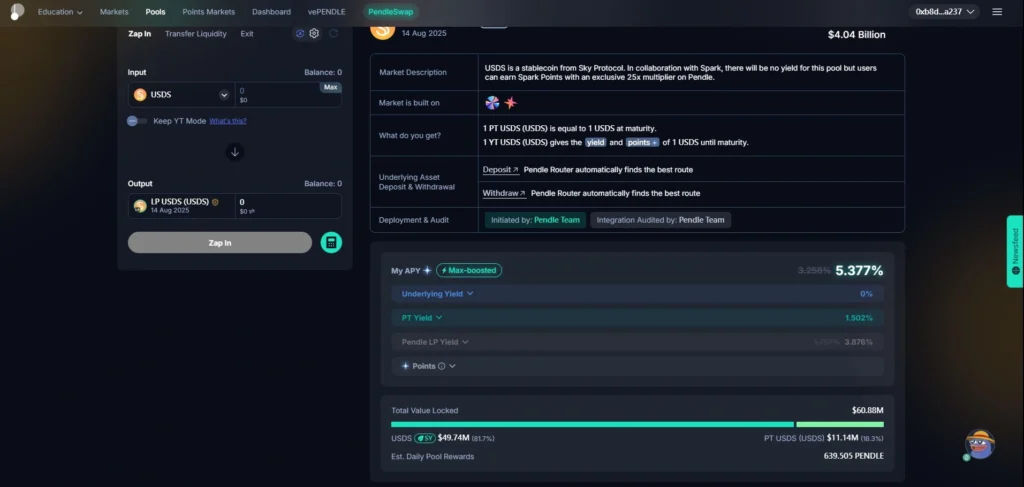The image size is (1024, 487).
Task: Open the Newsfeed side tab
Action: click(x=1015, y=251)
